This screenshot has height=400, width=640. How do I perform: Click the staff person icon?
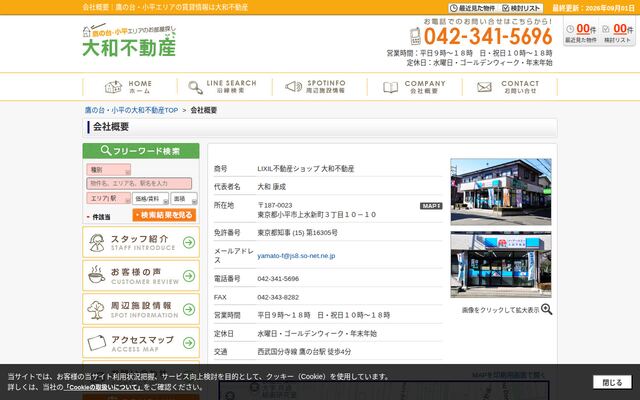coord(97,242)
